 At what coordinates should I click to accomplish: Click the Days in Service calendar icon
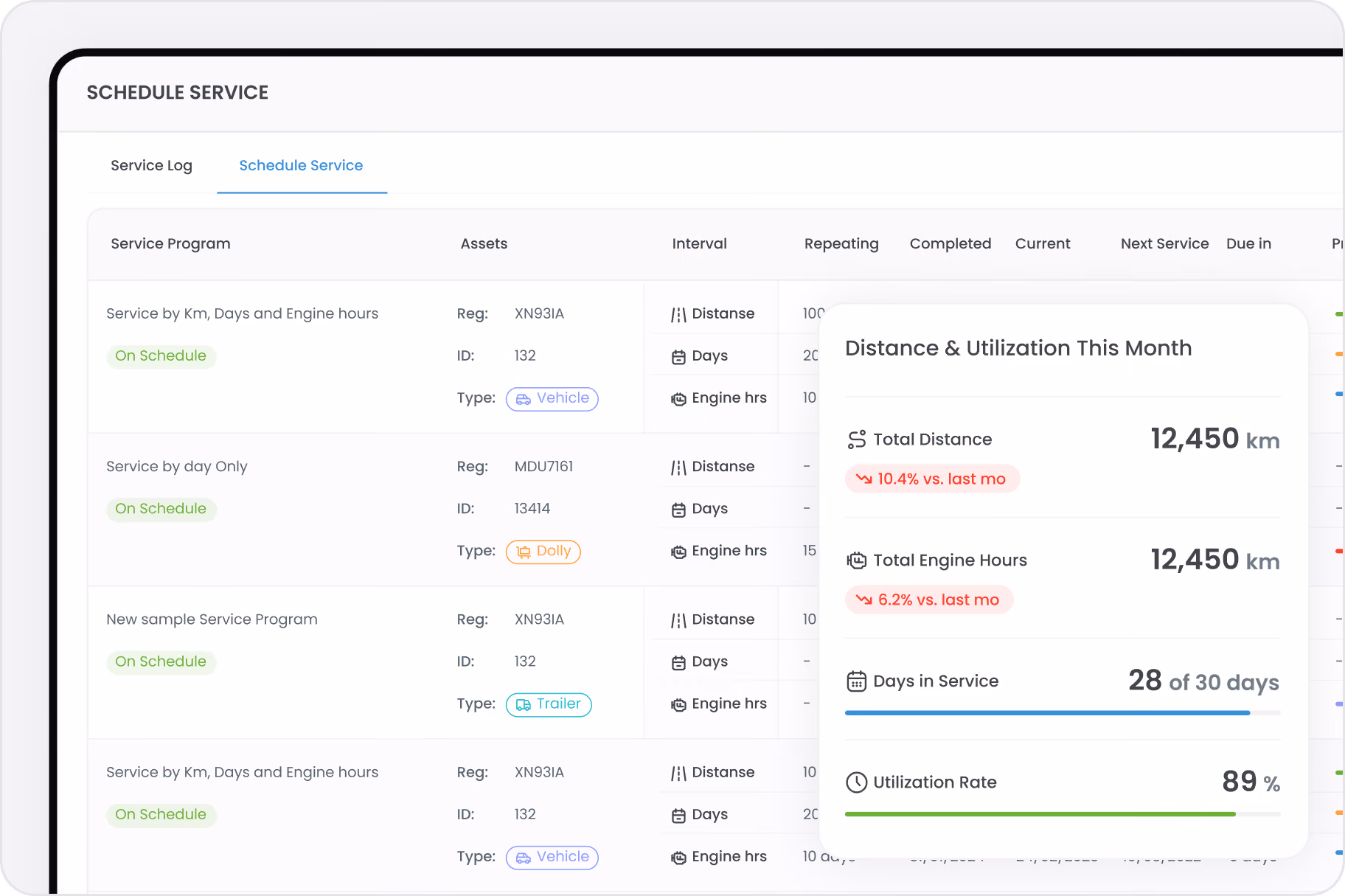pos(856,681)
